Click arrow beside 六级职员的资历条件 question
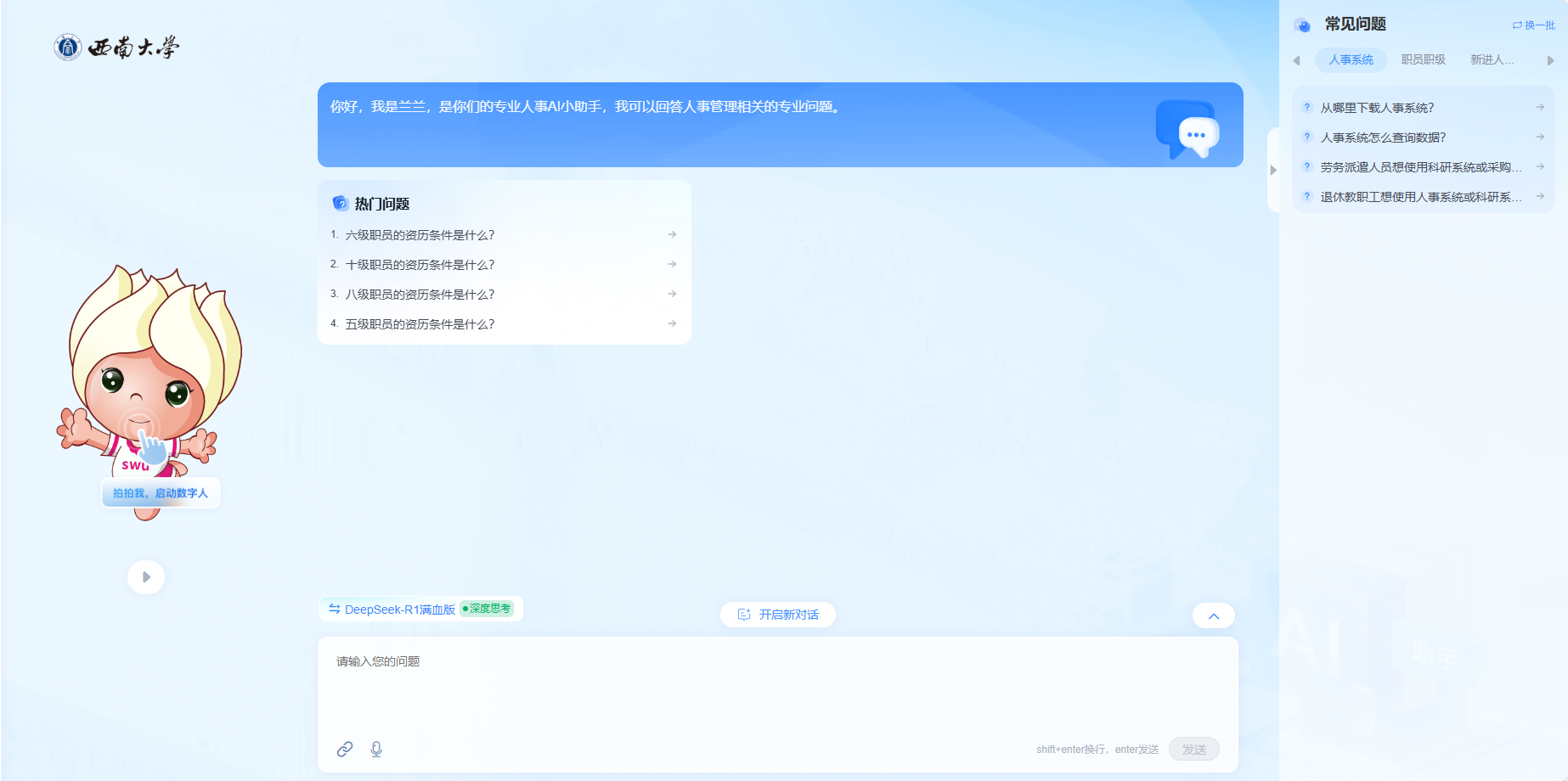1568x781 pixels. pos(672,235)
